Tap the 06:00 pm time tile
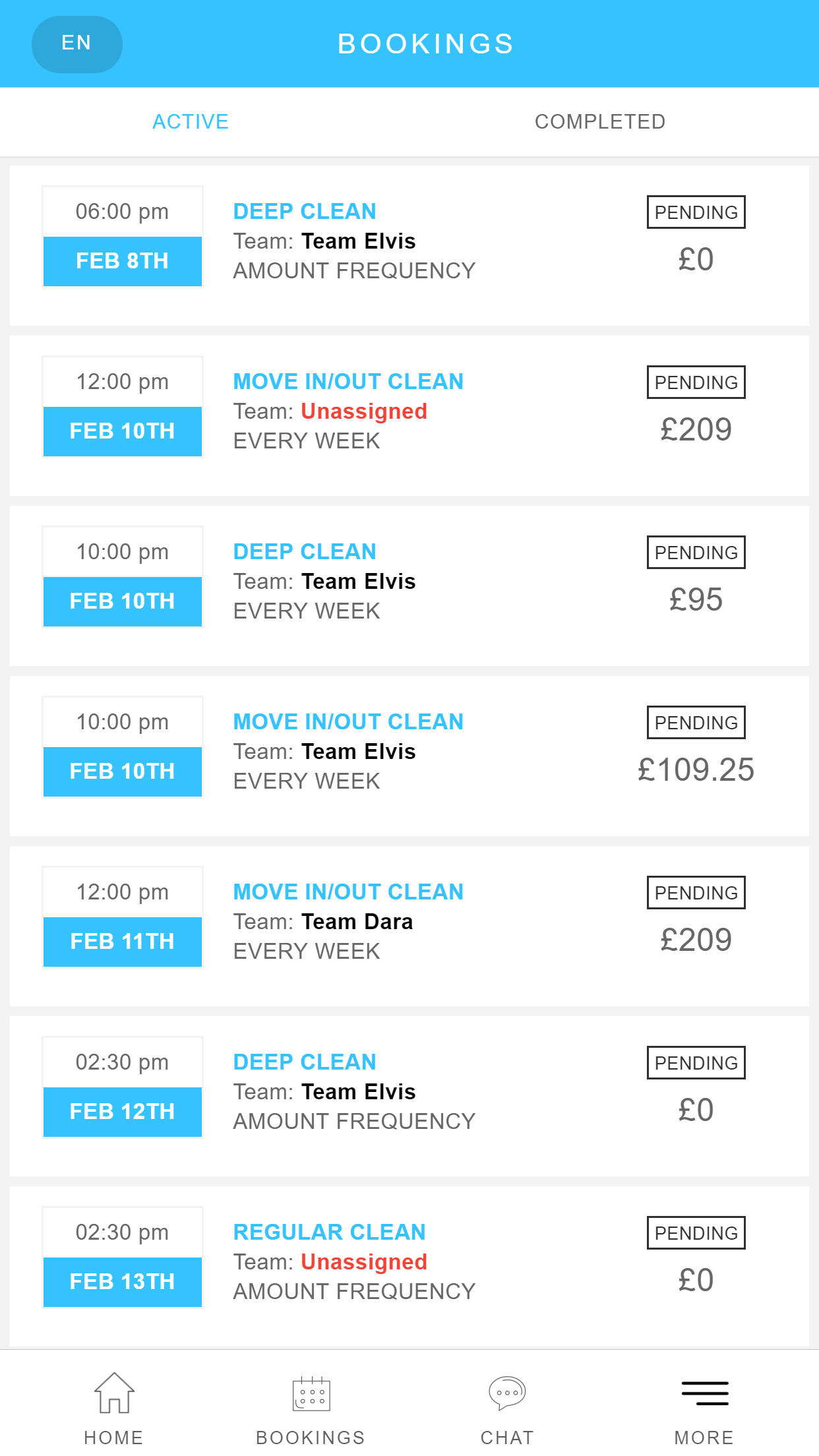 [123, 212]
